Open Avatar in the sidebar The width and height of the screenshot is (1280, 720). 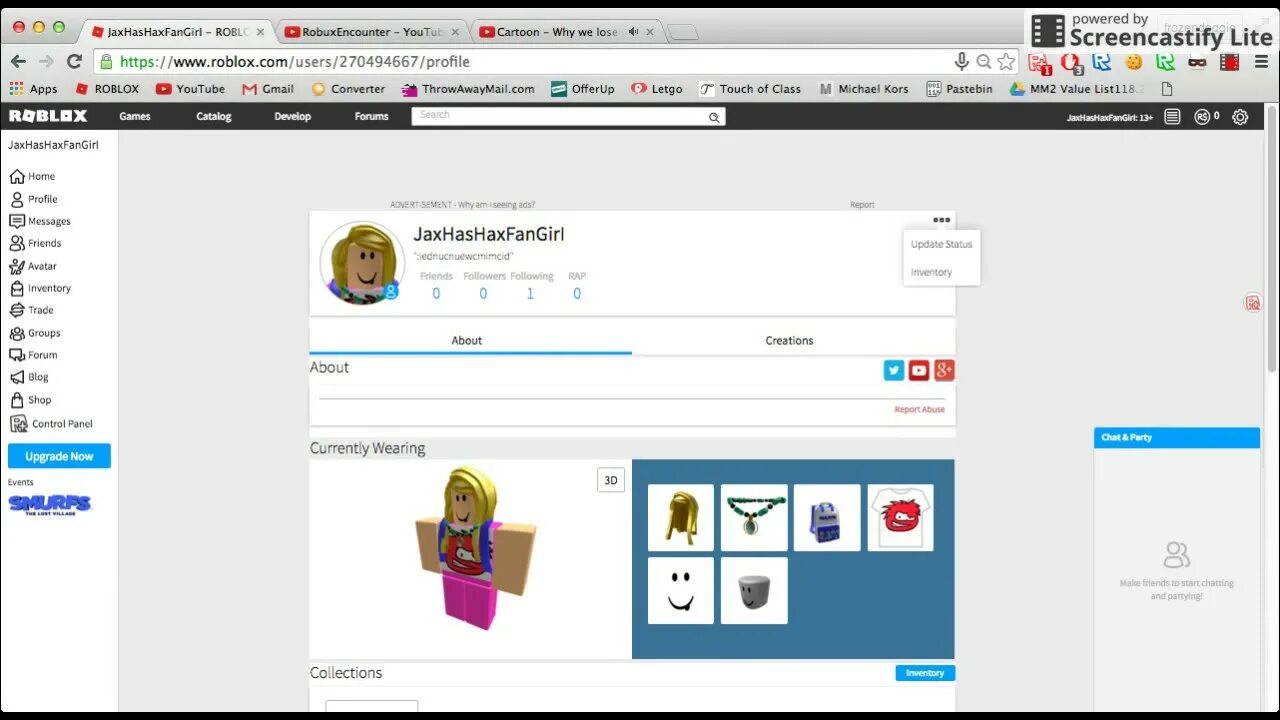click(33, 266)
